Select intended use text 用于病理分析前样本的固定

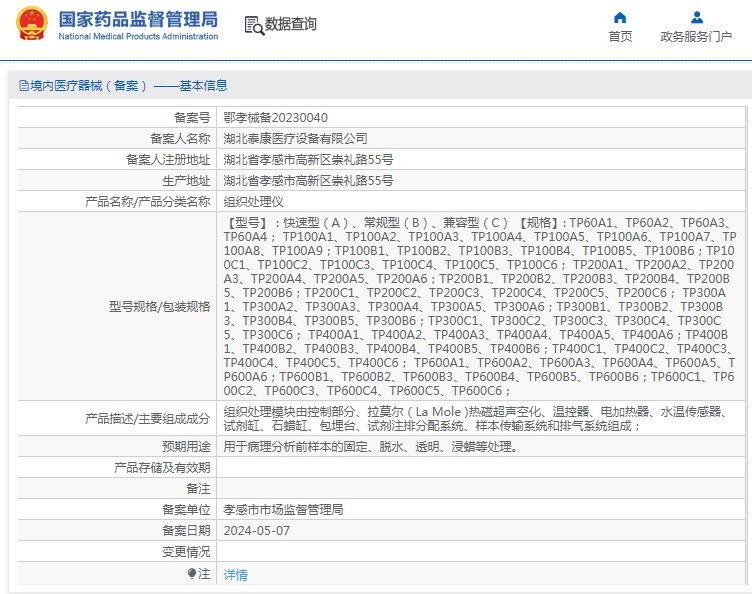[371, 447]
